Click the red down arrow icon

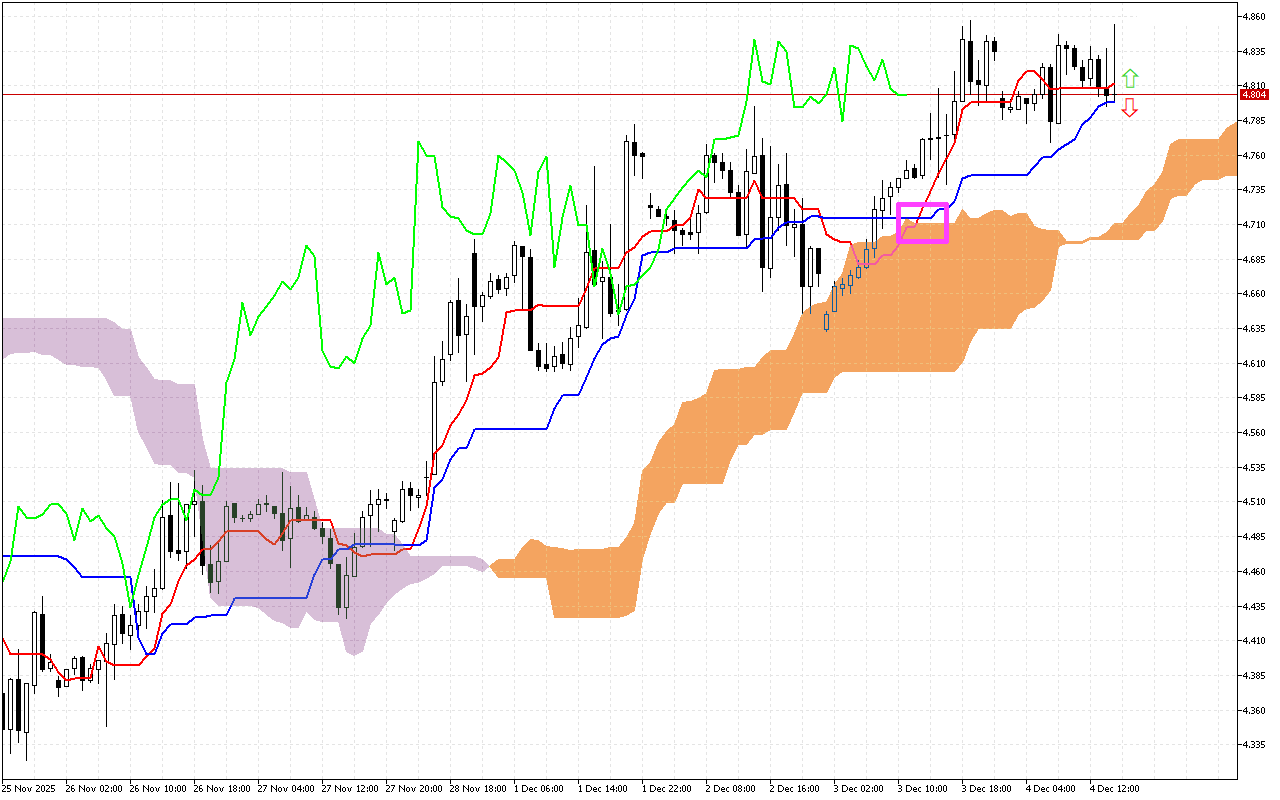tap(1129, 107)
